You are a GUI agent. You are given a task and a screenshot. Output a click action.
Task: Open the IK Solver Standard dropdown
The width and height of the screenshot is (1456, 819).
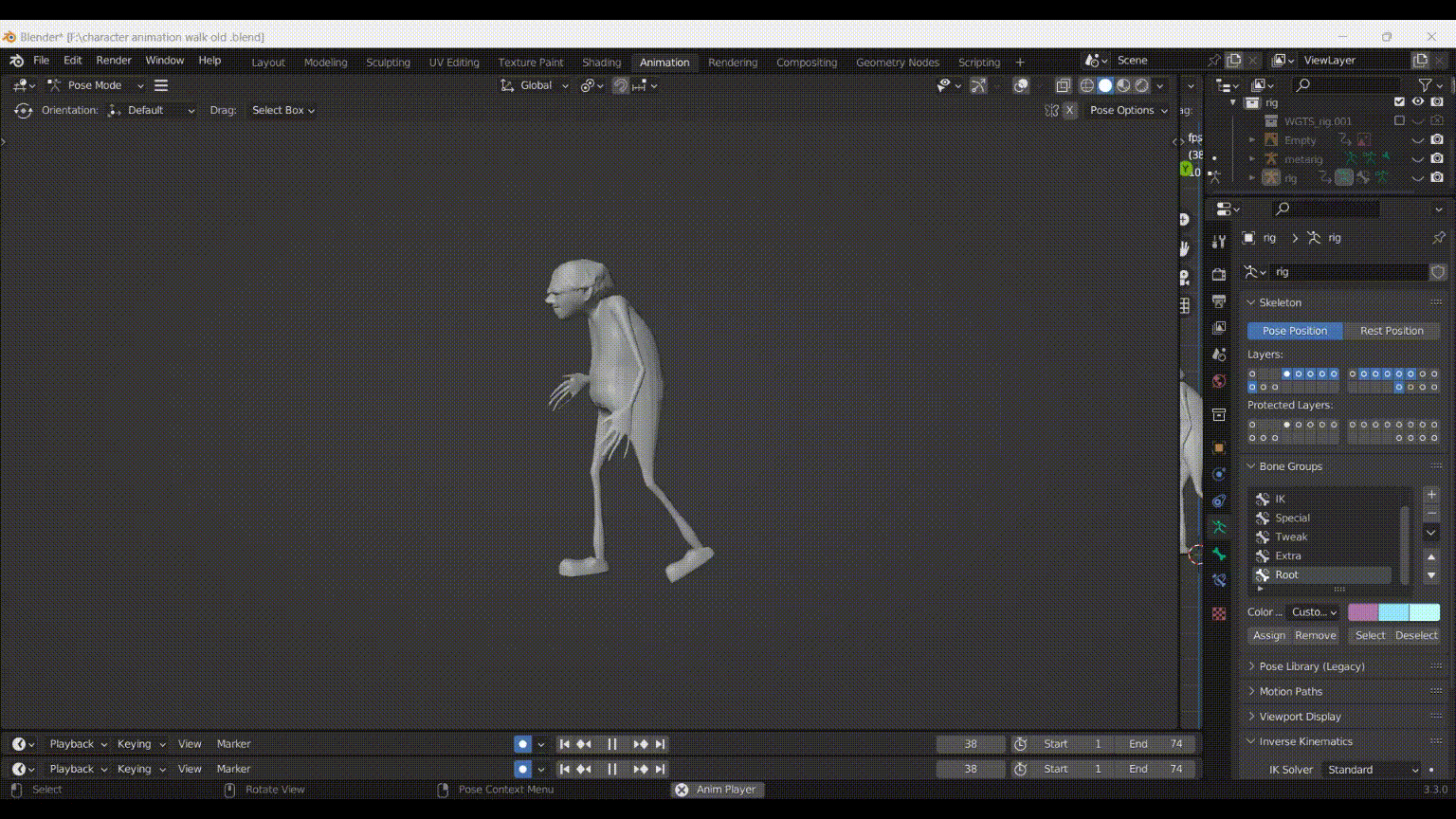[x=1374, y=770]
